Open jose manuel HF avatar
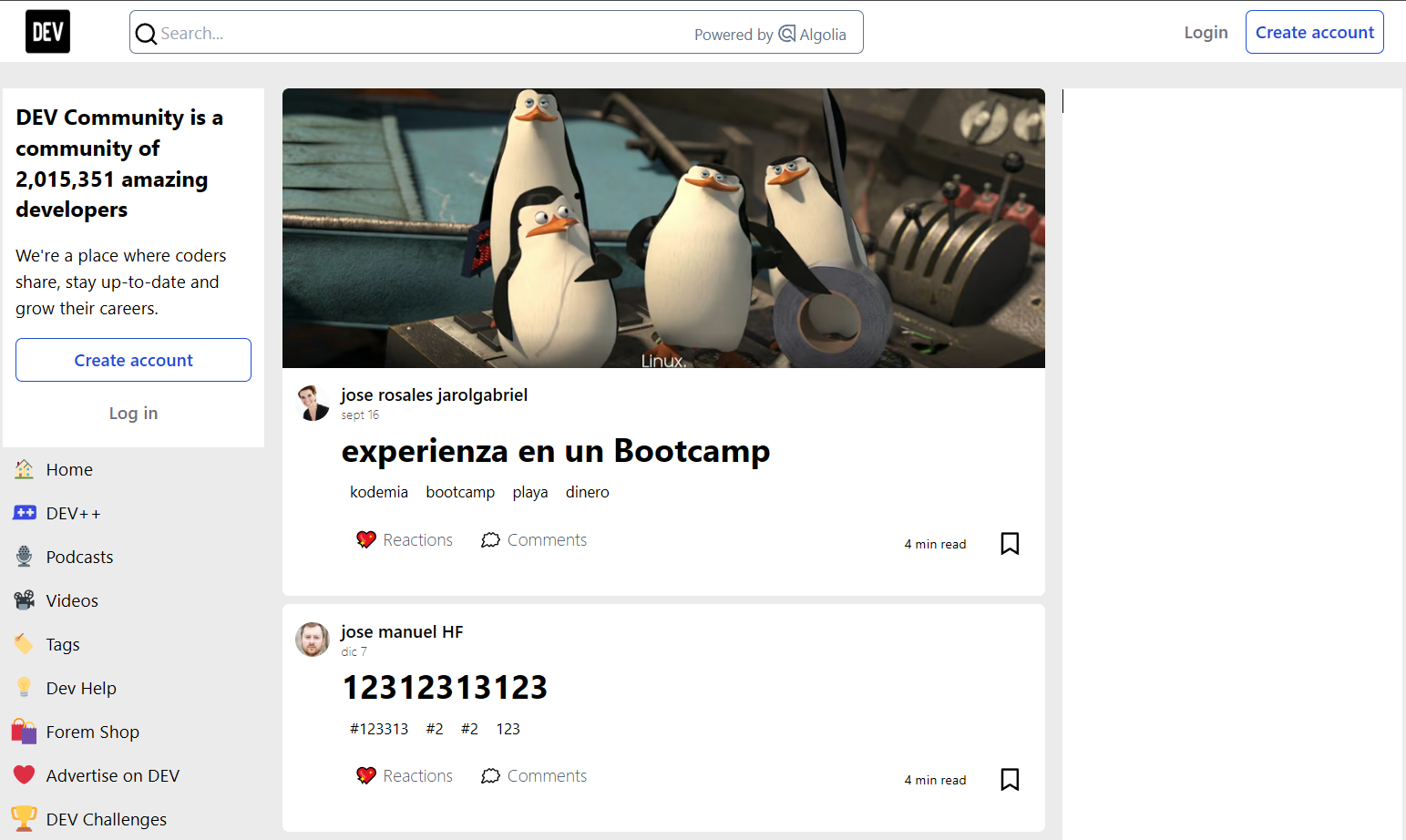 [313, 640]
